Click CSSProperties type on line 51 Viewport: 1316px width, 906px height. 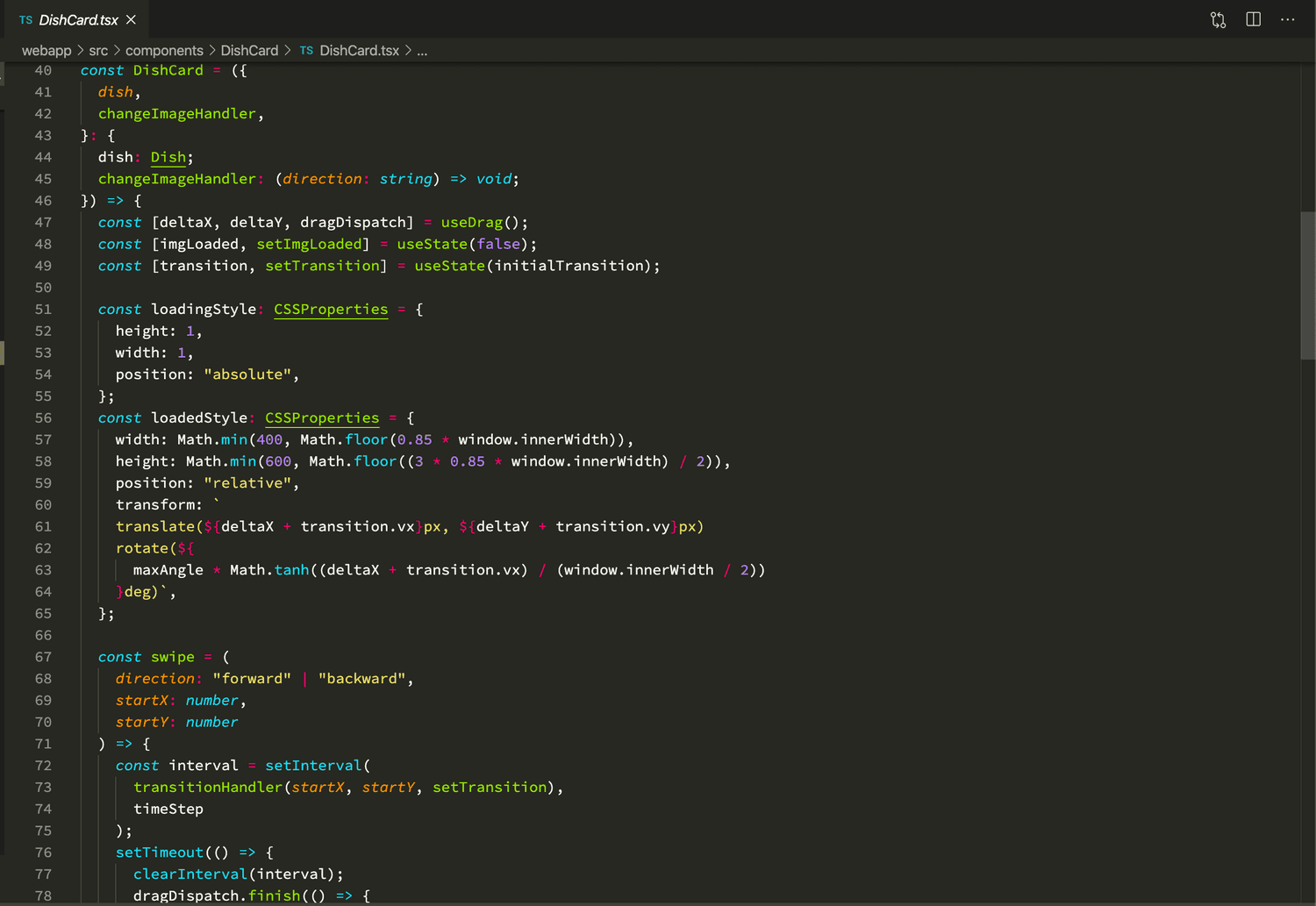click(331, 310)
